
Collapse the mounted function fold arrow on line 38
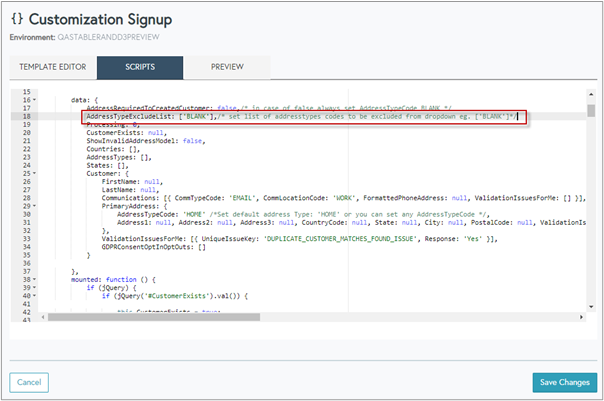pos(34,279)
